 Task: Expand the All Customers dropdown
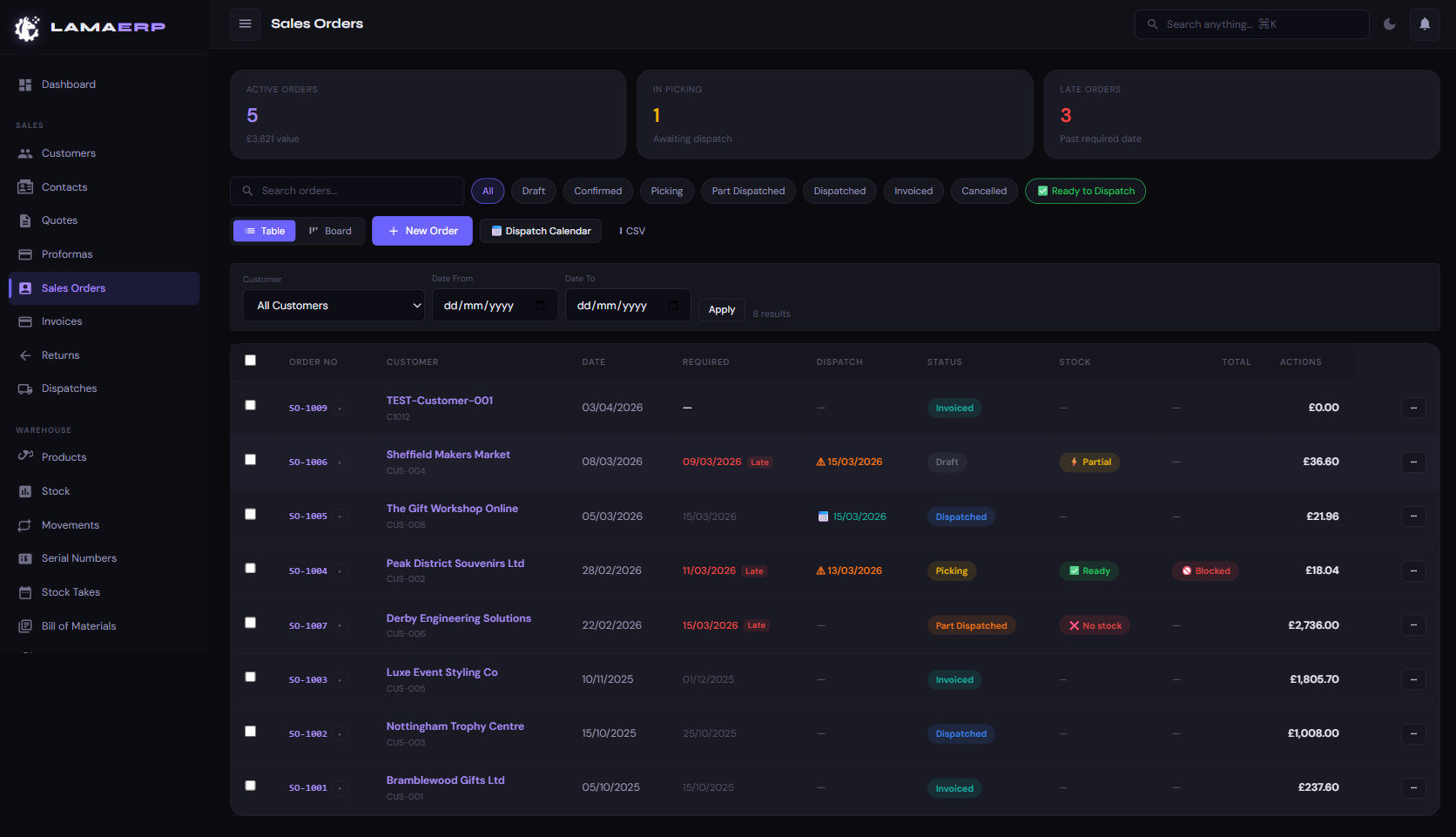(334, 306)
